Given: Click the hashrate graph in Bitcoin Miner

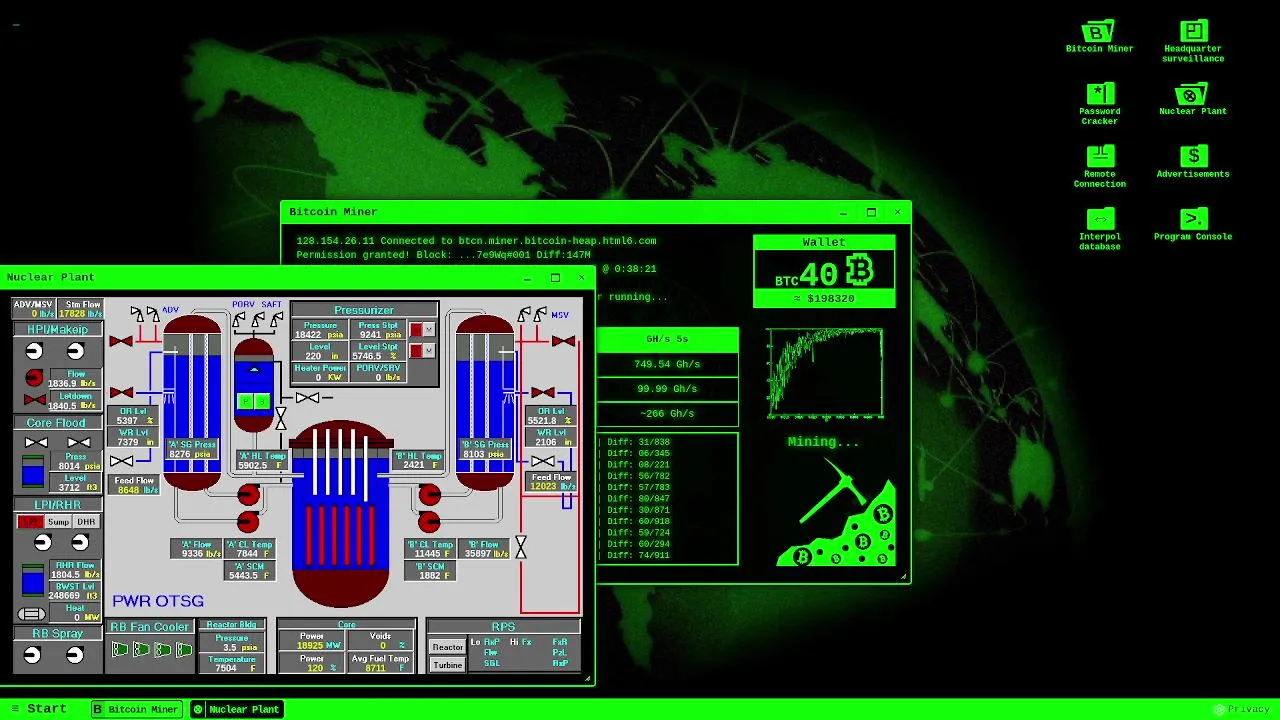Looking at the screenshot, I should click(x=825, y=372).
